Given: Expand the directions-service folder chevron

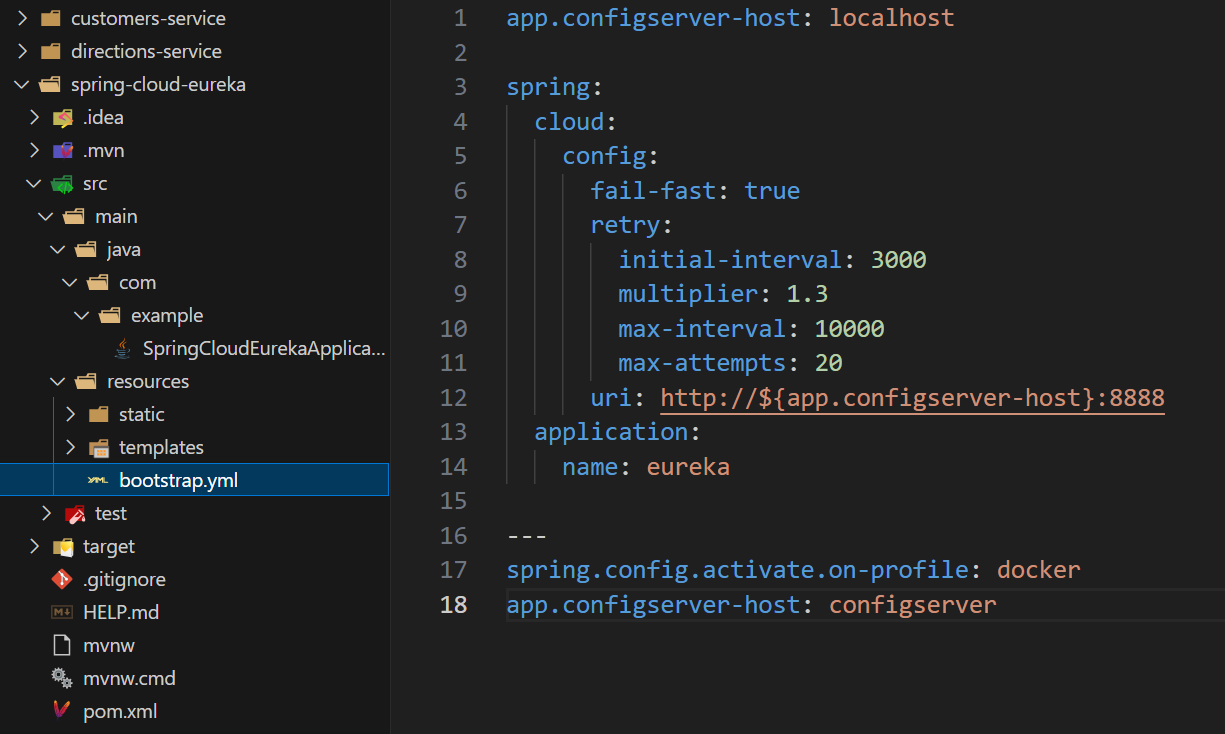Looking at the screenshot, I should pyautogui.click(x=22, y=52).
